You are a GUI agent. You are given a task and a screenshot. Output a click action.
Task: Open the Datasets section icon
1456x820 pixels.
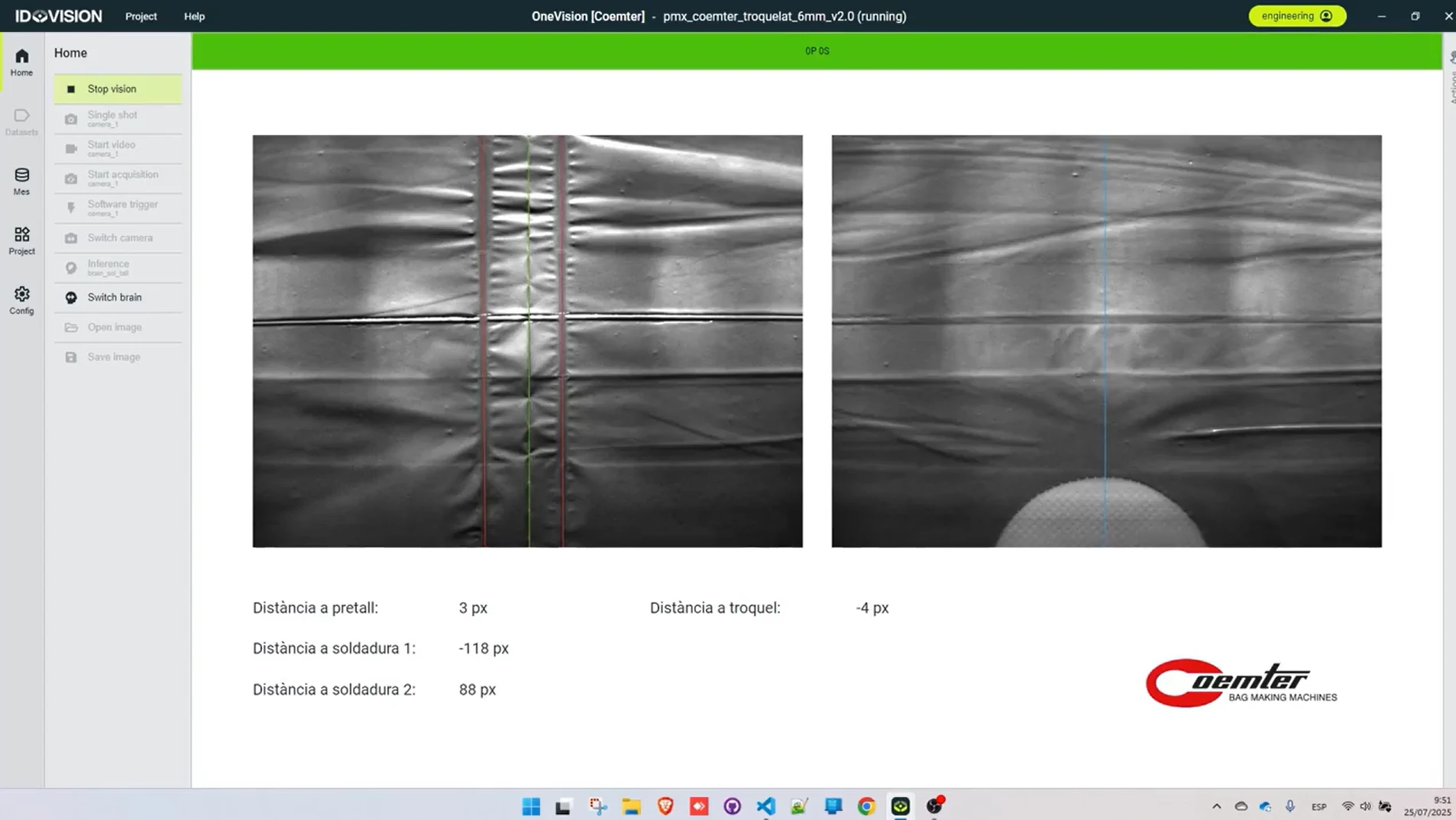click(x=21, y=121)
